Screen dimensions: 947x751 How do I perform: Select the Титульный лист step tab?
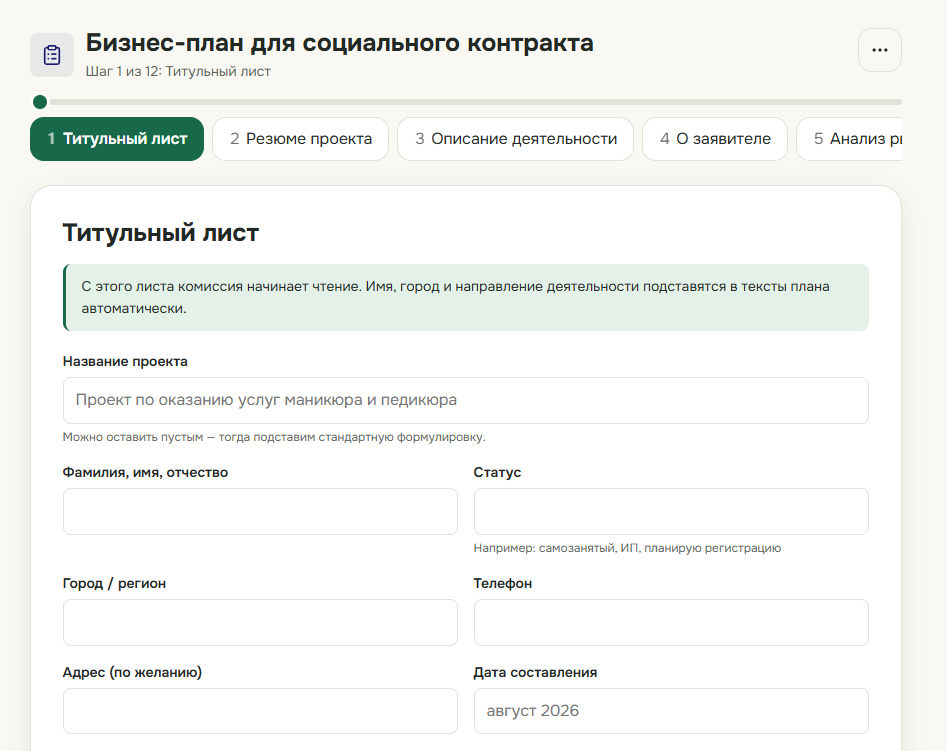pyautogui.click(x=117, y=139)
